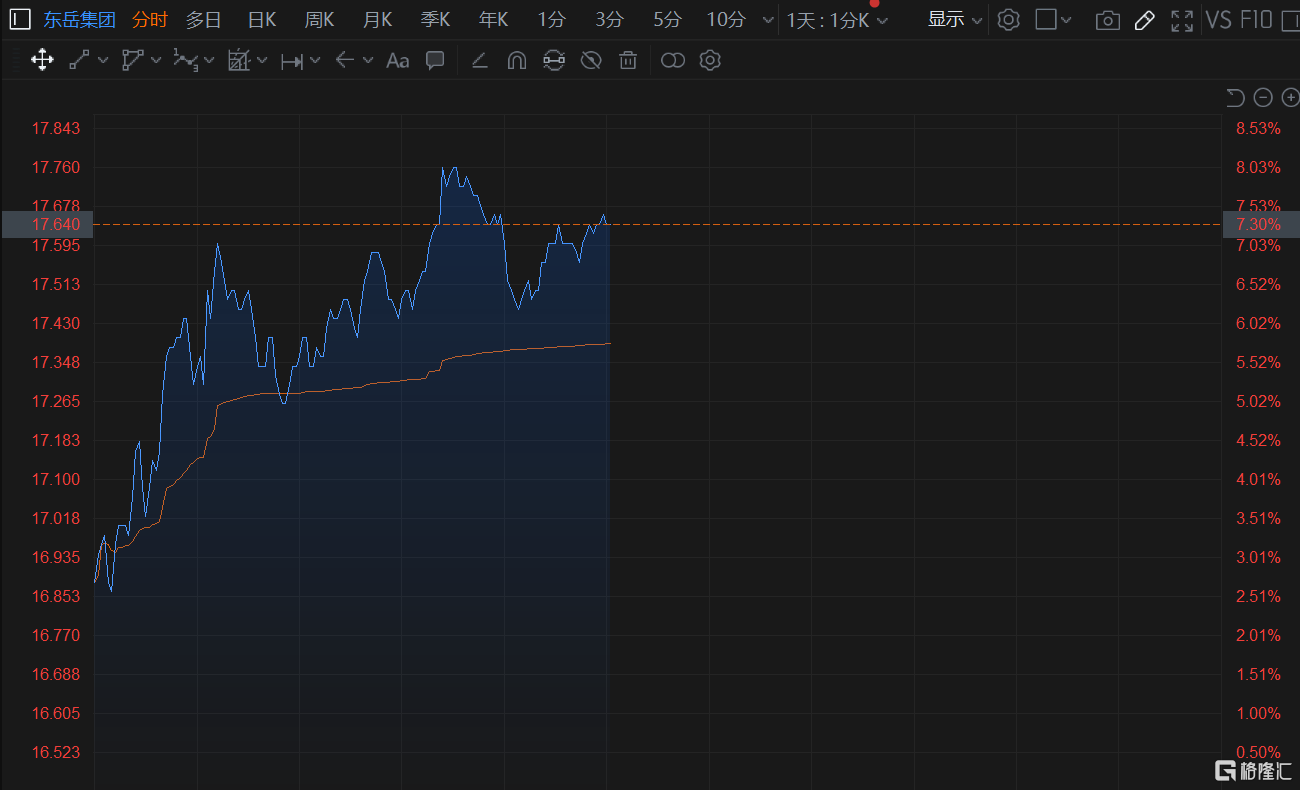Select the left arrow marker tool
This screenshot has width=1300, height=790.
click(345, 60)
